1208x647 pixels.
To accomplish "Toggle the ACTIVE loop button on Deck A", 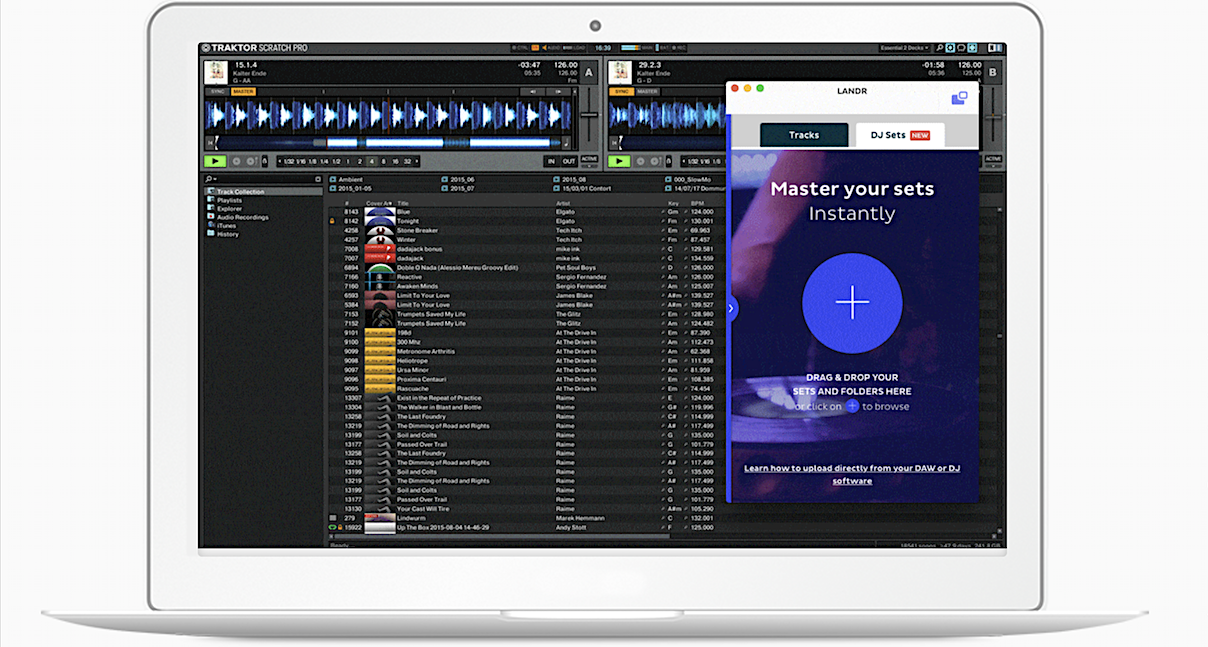I will point(589,159).
